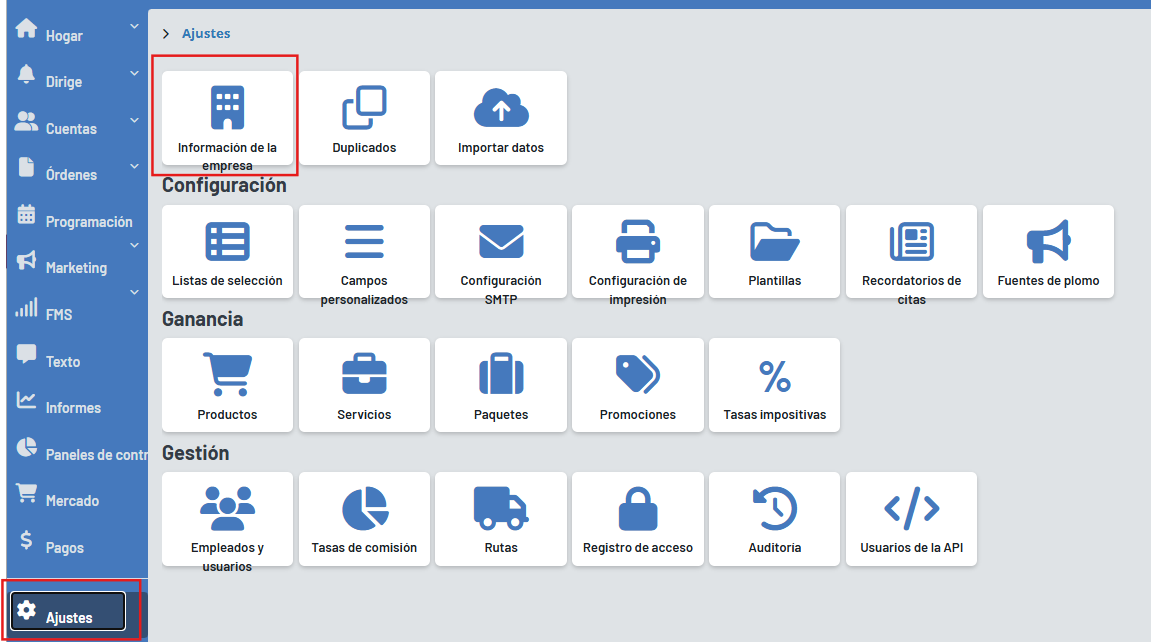Screen dimensions: 1151x642
Task: Open Productos shopping cart icon
Action: [x=227, y=374]
